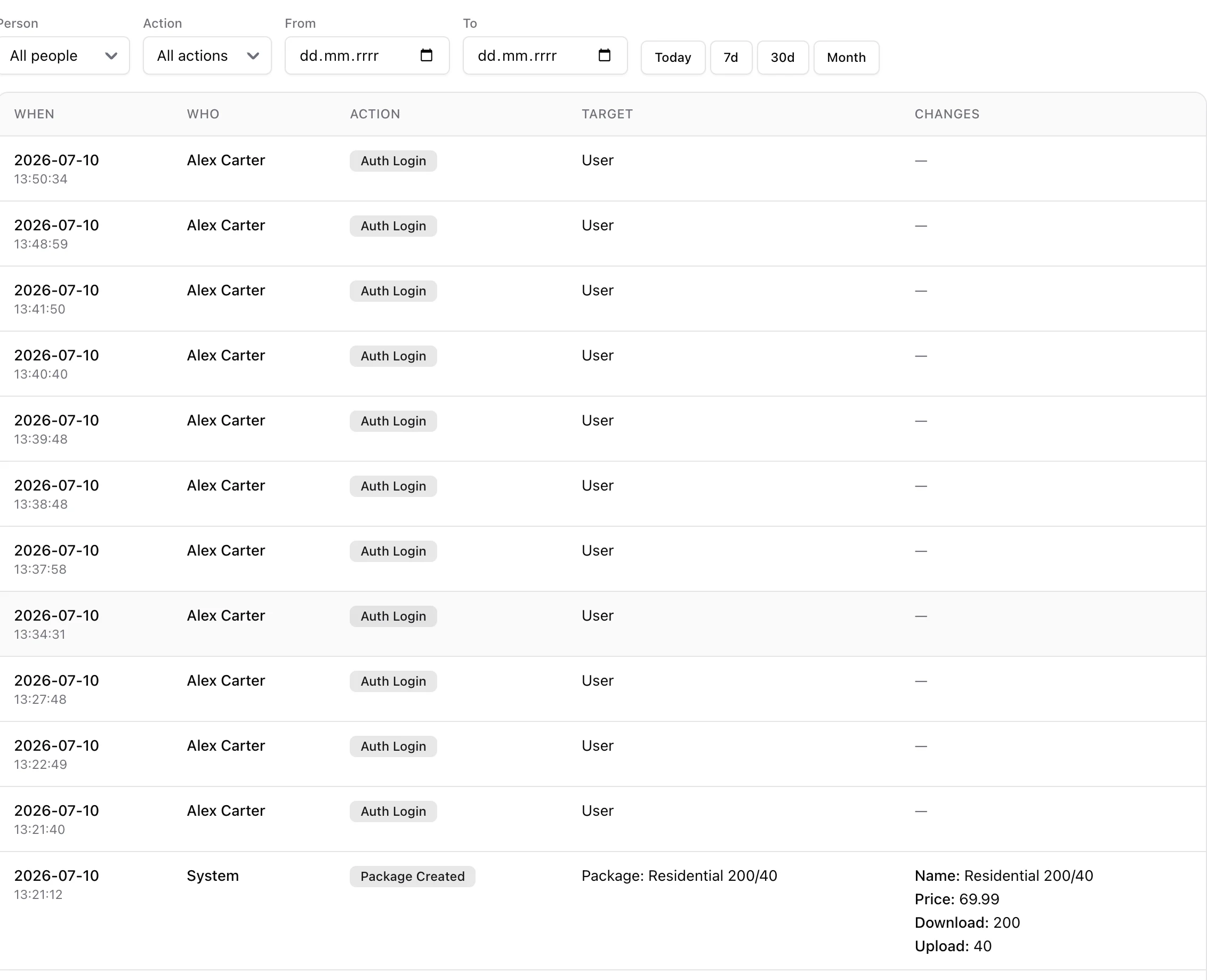1207x980 pixels.
Task: Apply the 30d range filter
Action: [783, 58]
